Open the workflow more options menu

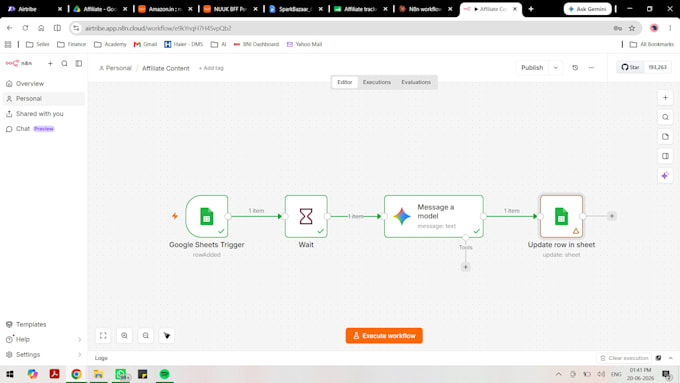click(x=591, y=68)
